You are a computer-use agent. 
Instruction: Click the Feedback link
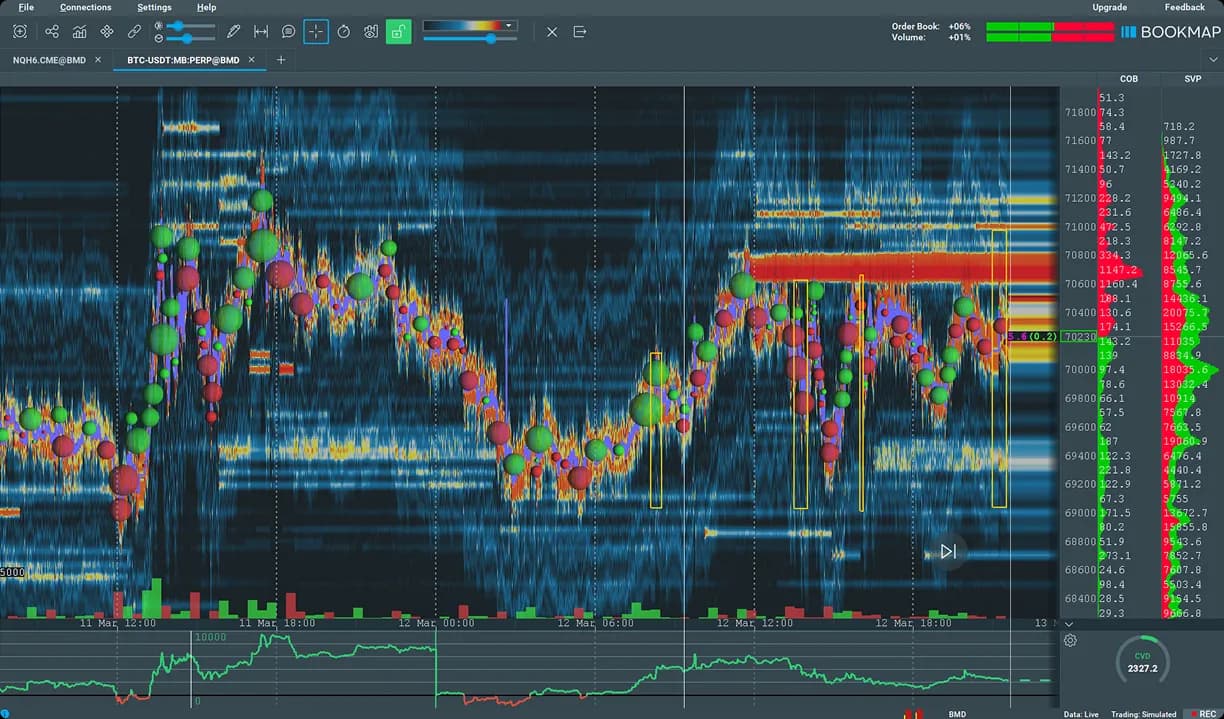coord(1184,7)
